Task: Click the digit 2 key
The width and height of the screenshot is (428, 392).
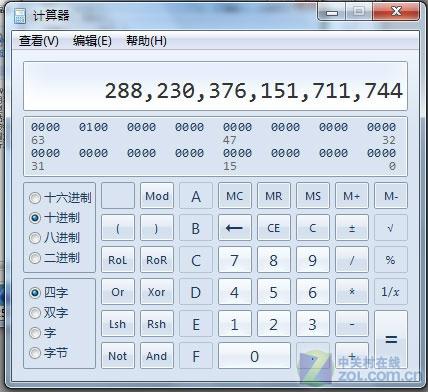Action: click(274, 324)
